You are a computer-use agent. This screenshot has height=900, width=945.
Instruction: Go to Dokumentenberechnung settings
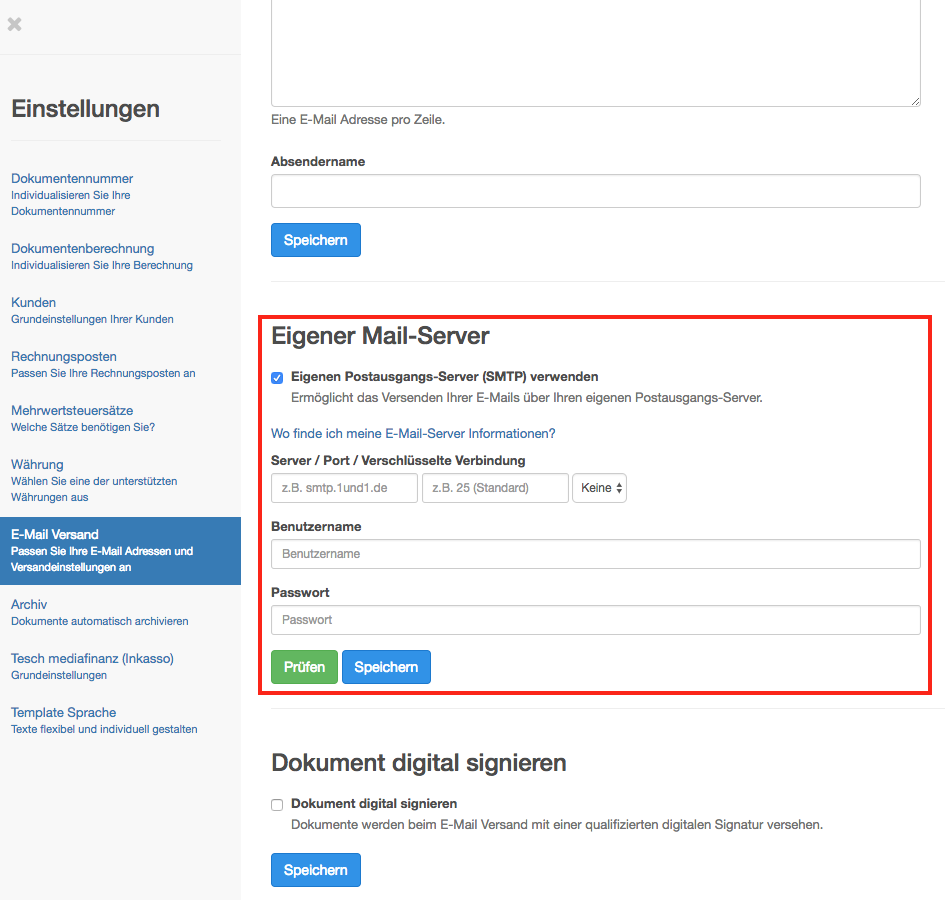[82, 249]
